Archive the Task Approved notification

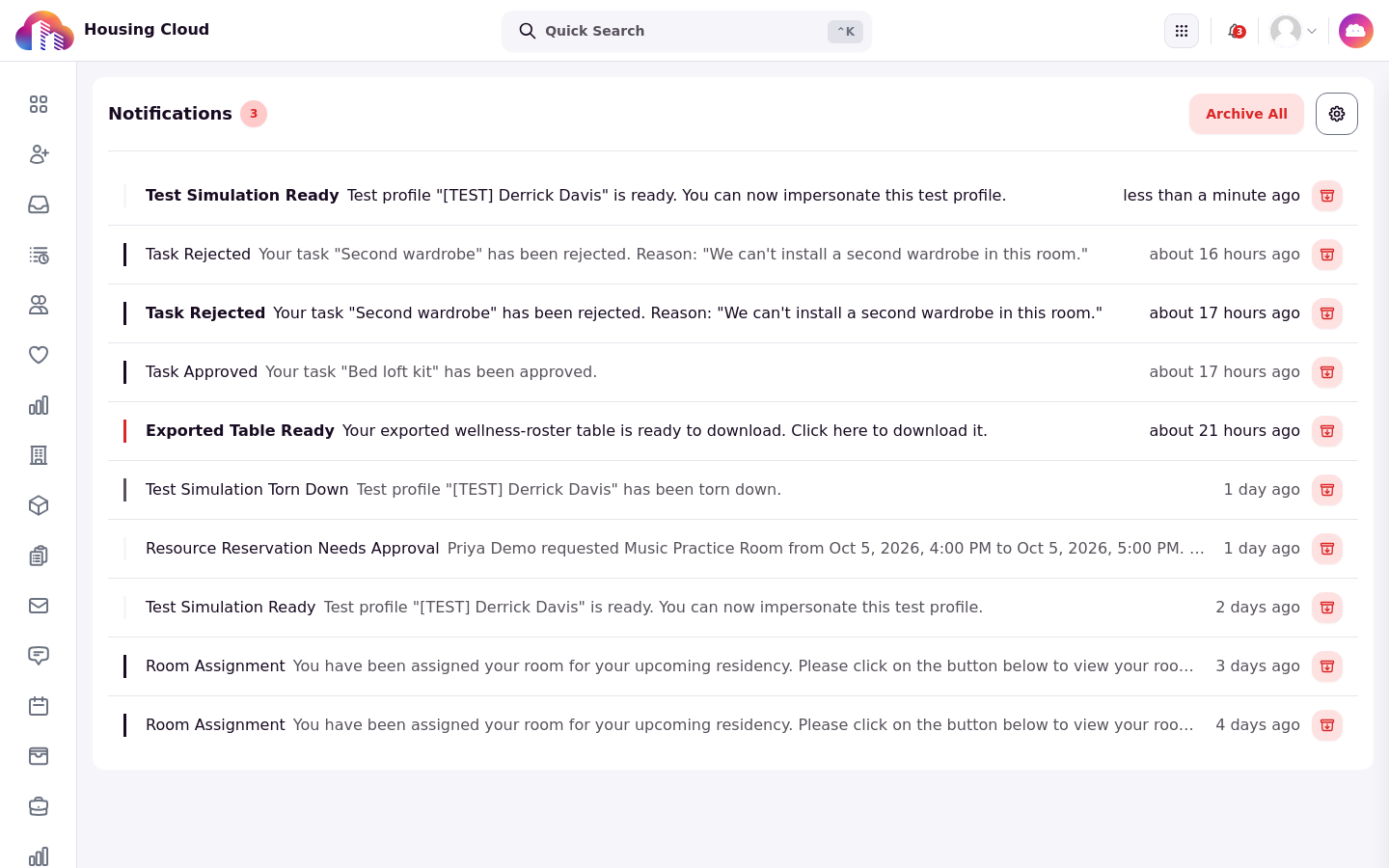(x=1327, y=372)
